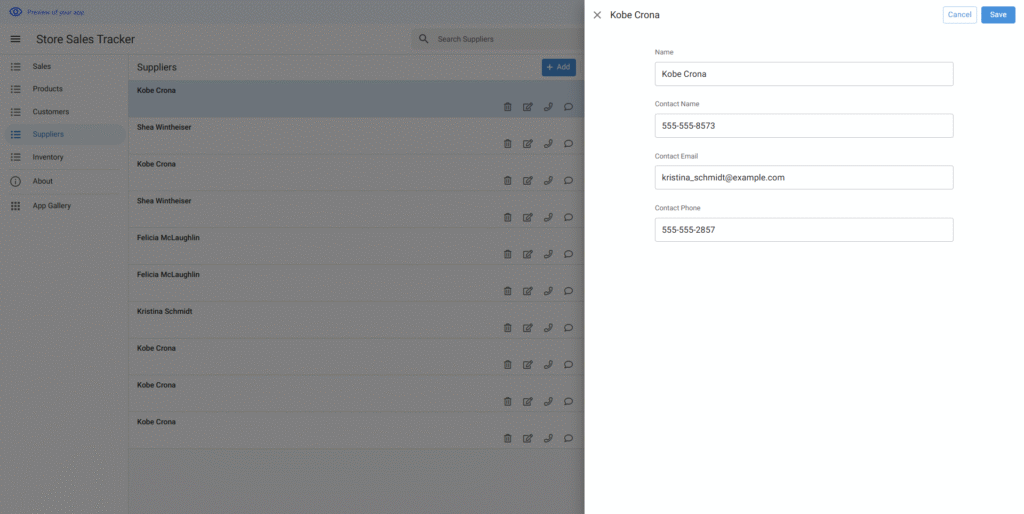Click trash icon on last Kobe Crona row

(x=507, y=438)
